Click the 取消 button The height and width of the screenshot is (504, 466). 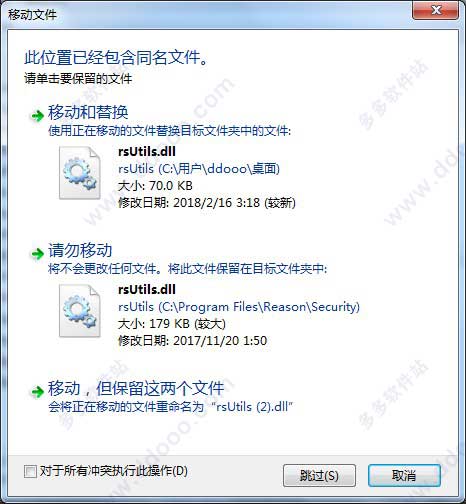[404, 475]
